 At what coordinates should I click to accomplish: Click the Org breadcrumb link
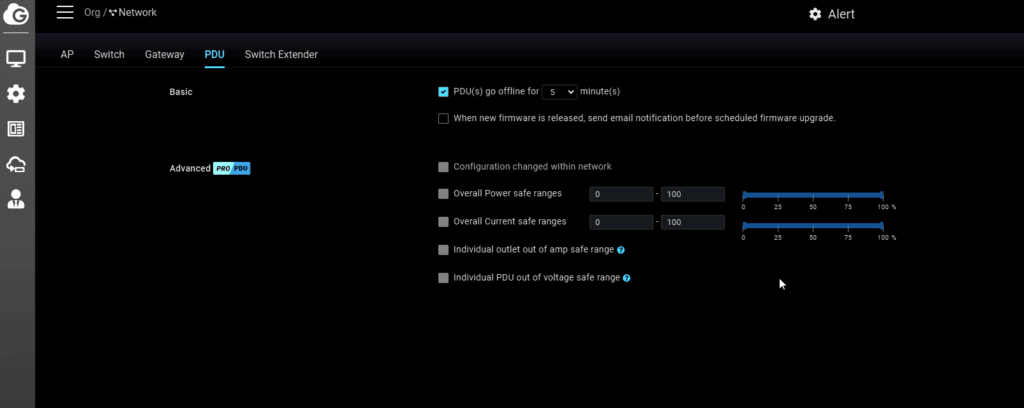pos(93,13)
